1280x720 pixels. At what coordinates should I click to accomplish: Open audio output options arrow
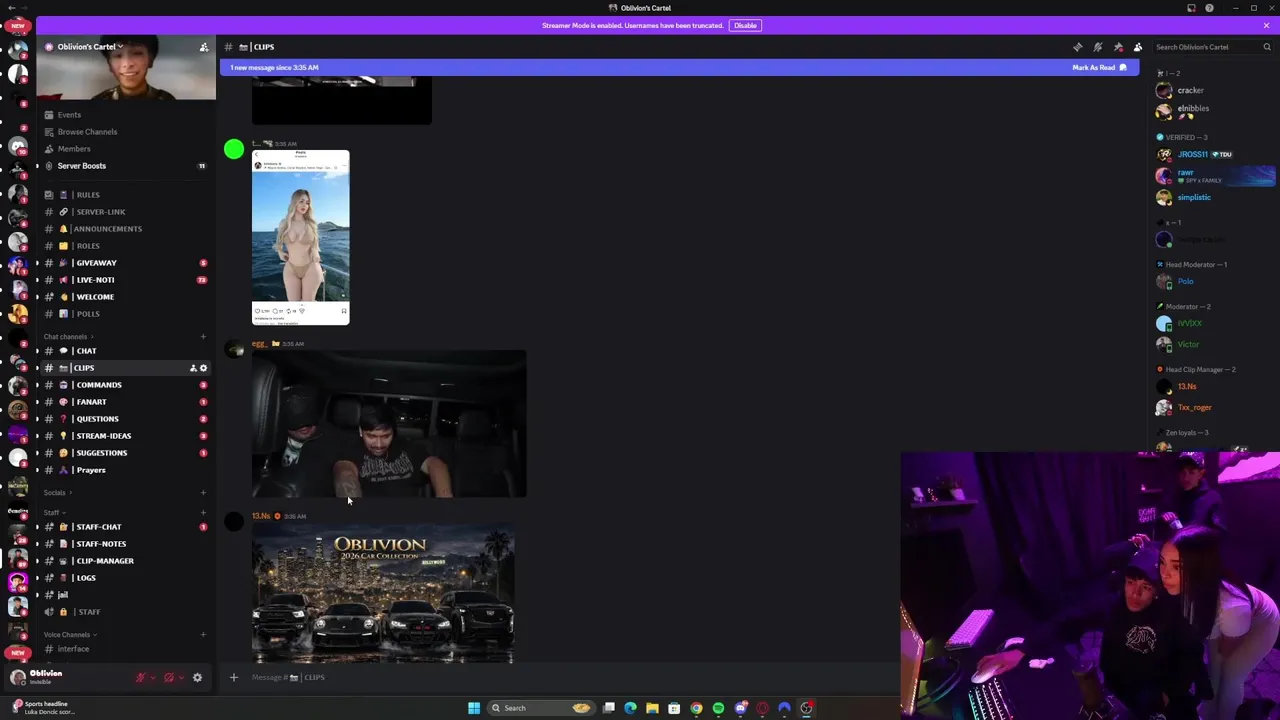180,678
